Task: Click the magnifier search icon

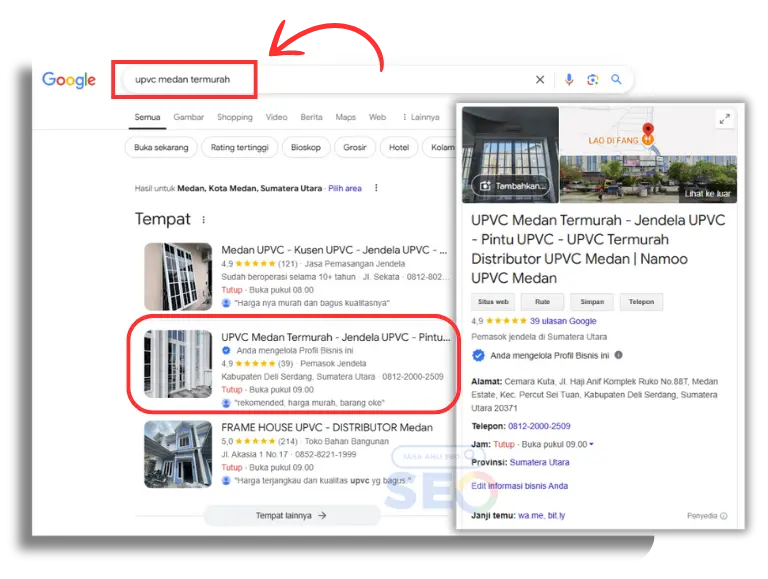Action: coord(616,79)
